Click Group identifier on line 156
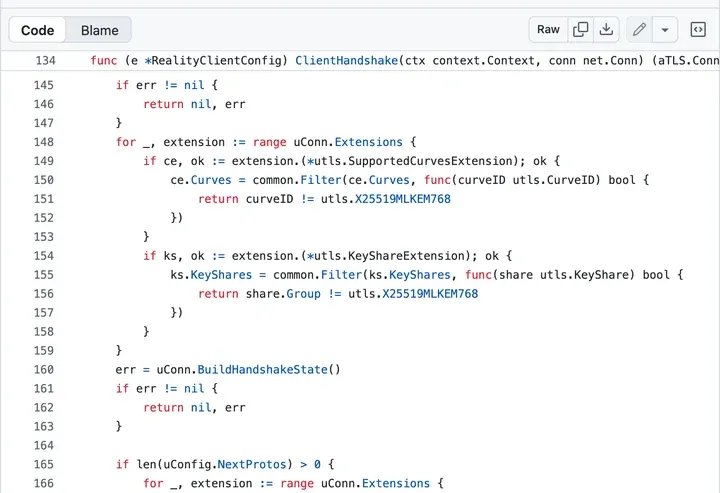720x493 pixels. 304,294
